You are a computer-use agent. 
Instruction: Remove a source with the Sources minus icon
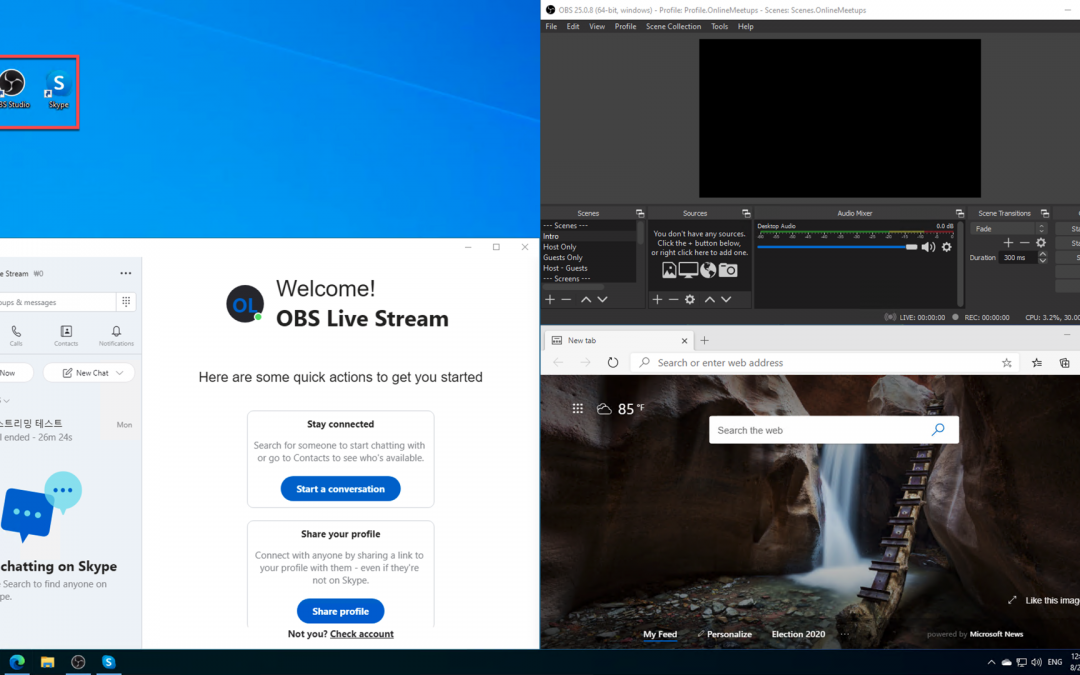[674, 300]
